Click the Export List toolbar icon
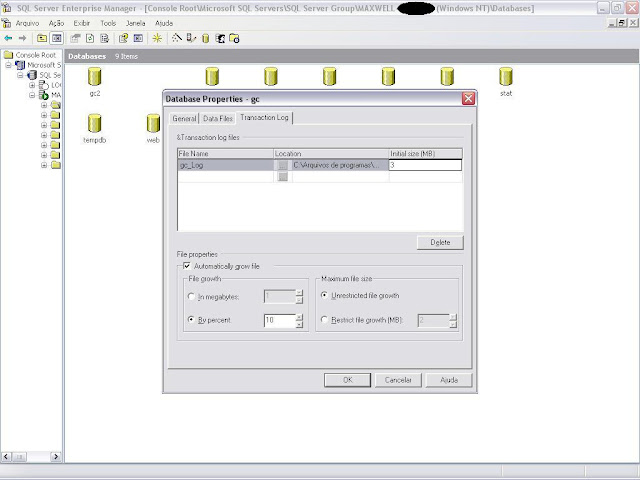This screenshot has width=640, height=480. pos(104,38)
